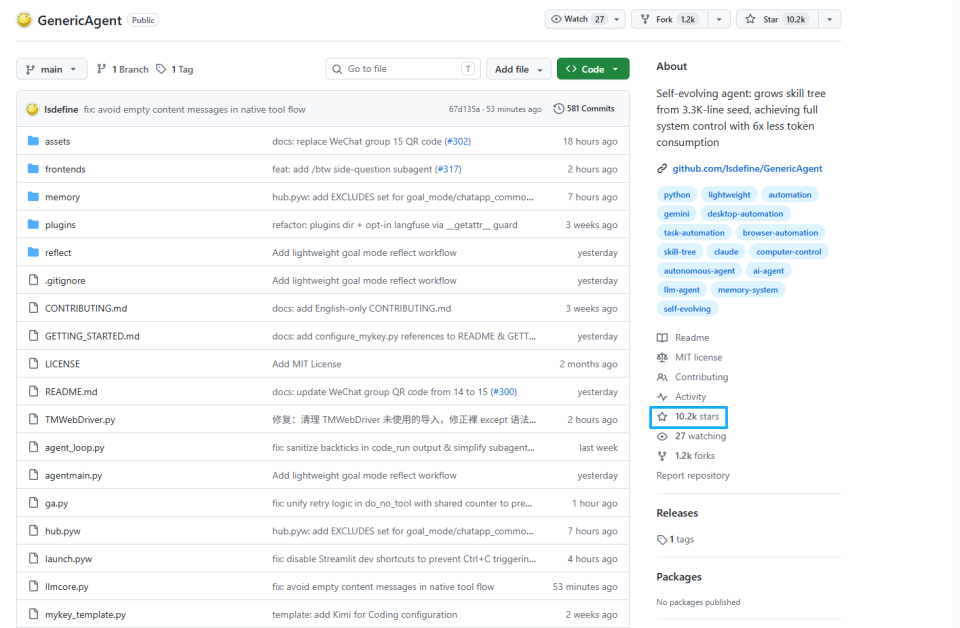Open the hub.pyw file
Viewport: 960px width, 628px height.
[62, 531]
